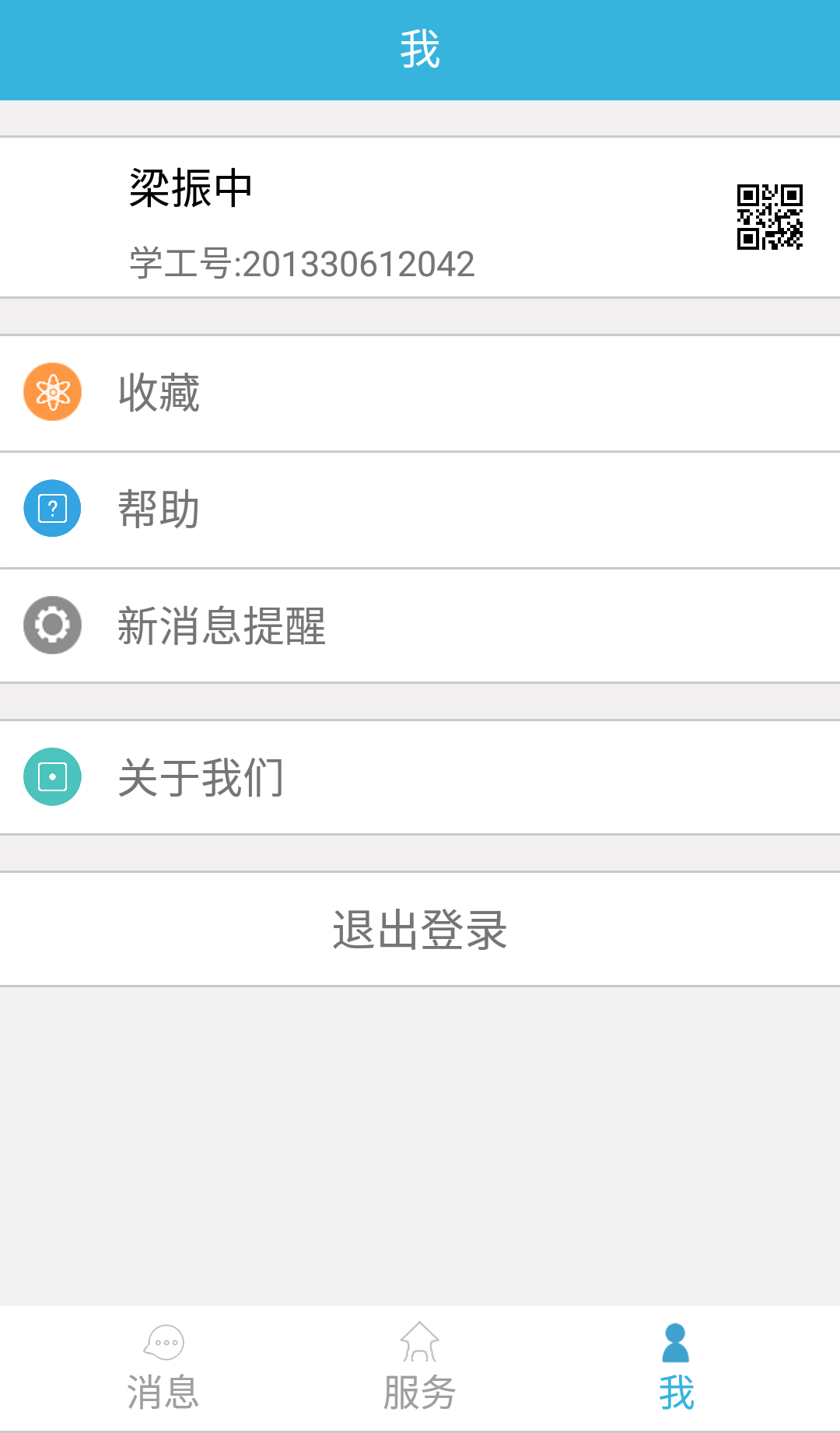The height and width of the screenshot is (1433, 840).
Task: Tap the blue 帮助 question mark icon
Action: point(52,509)
